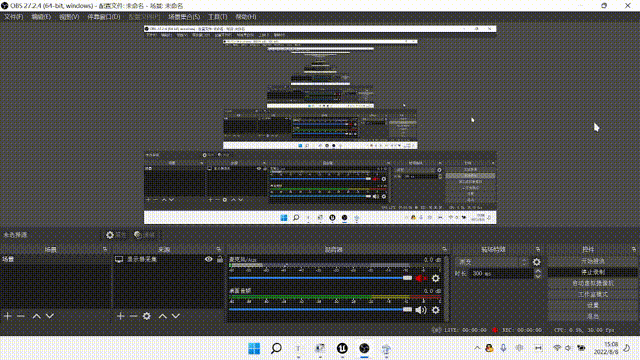Move scene up with the arrow
The height and width of the screenshot is (360, 640).
tap(36, 316)
